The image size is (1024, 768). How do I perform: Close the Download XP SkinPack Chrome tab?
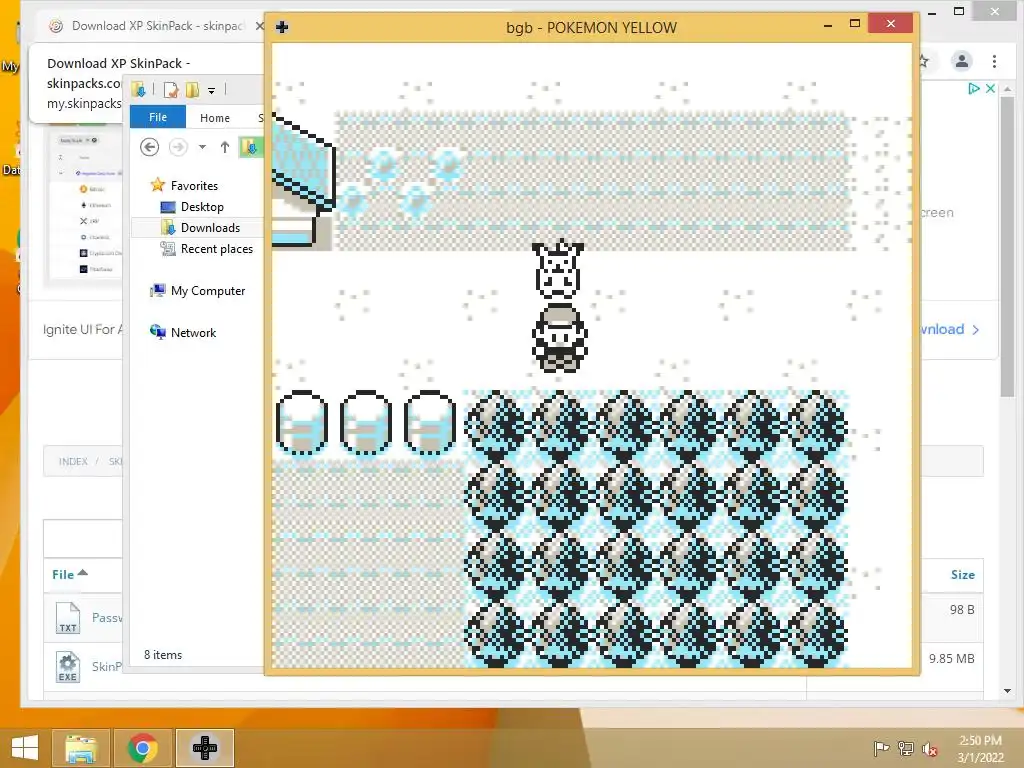tap(259, 26)
